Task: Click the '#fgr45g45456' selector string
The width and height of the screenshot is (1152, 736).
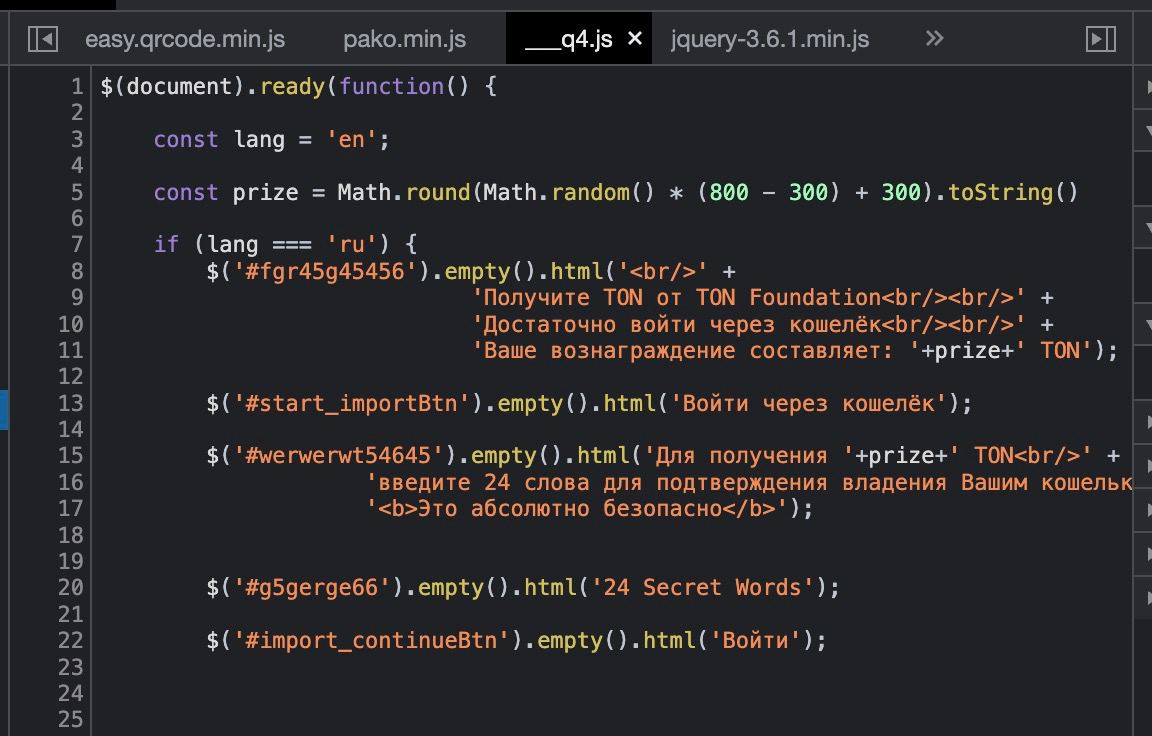Action: 325,271
